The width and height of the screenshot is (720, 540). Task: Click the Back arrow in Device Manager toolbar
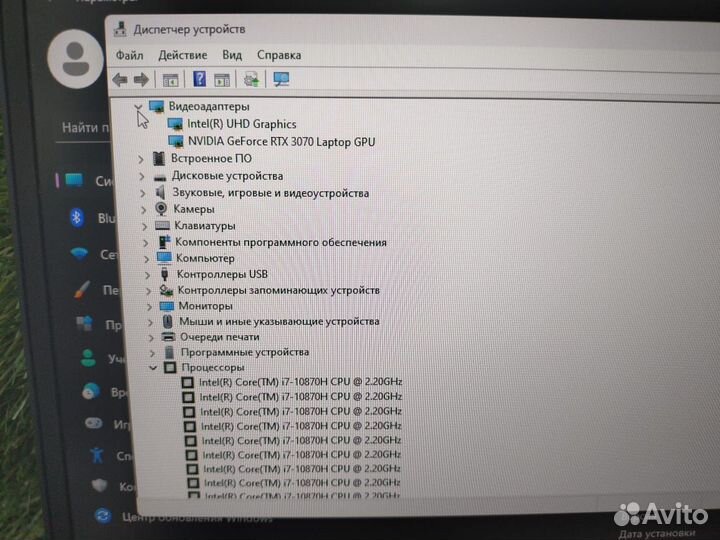[120, 79]
